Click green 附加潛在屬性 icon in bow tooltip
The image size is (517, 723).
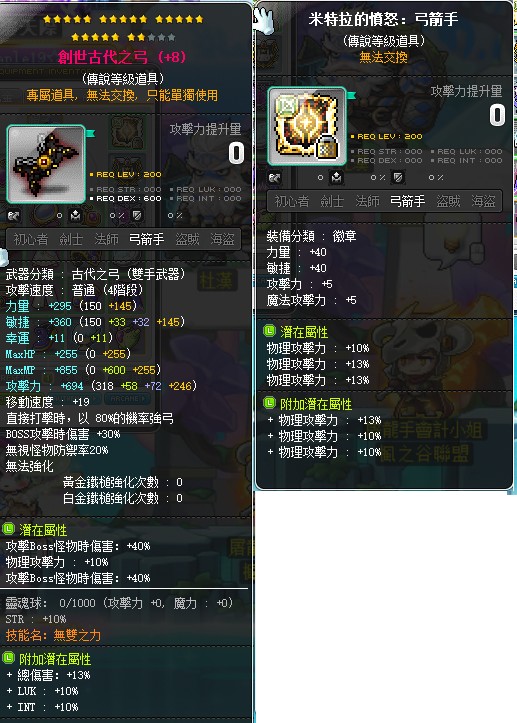point(8,658)
